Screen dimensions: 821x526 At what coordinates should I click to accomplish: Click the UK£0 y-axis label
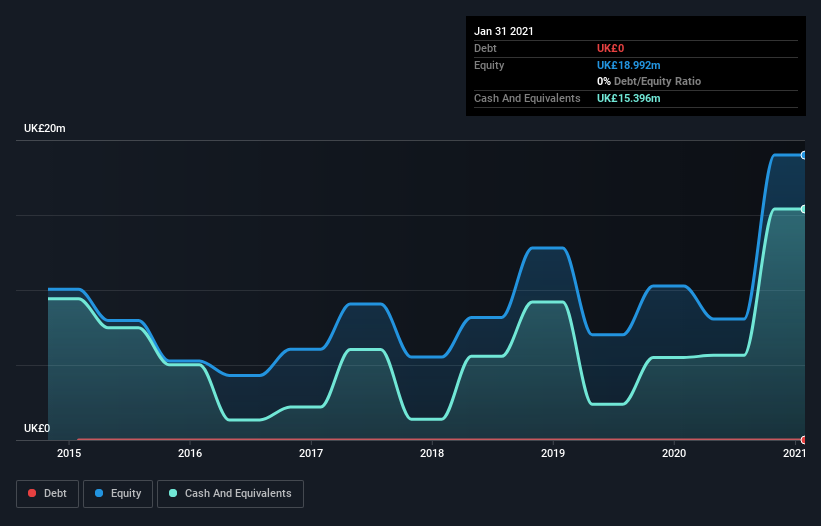pos(37,428)
